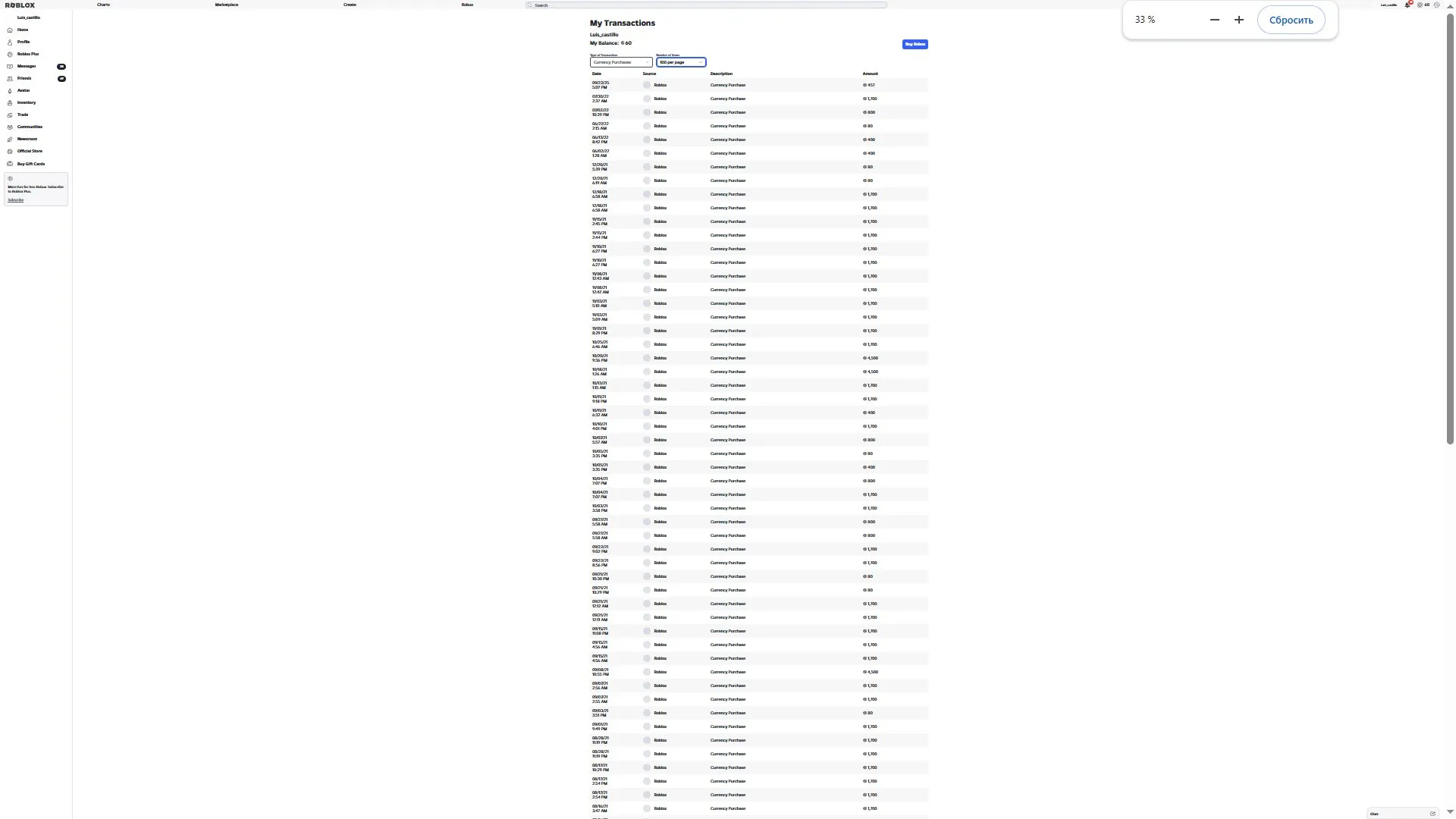This screenshot has width=1456, height=819.
Task: Open Inventory from the sidebar
Action: coord(27,102)
